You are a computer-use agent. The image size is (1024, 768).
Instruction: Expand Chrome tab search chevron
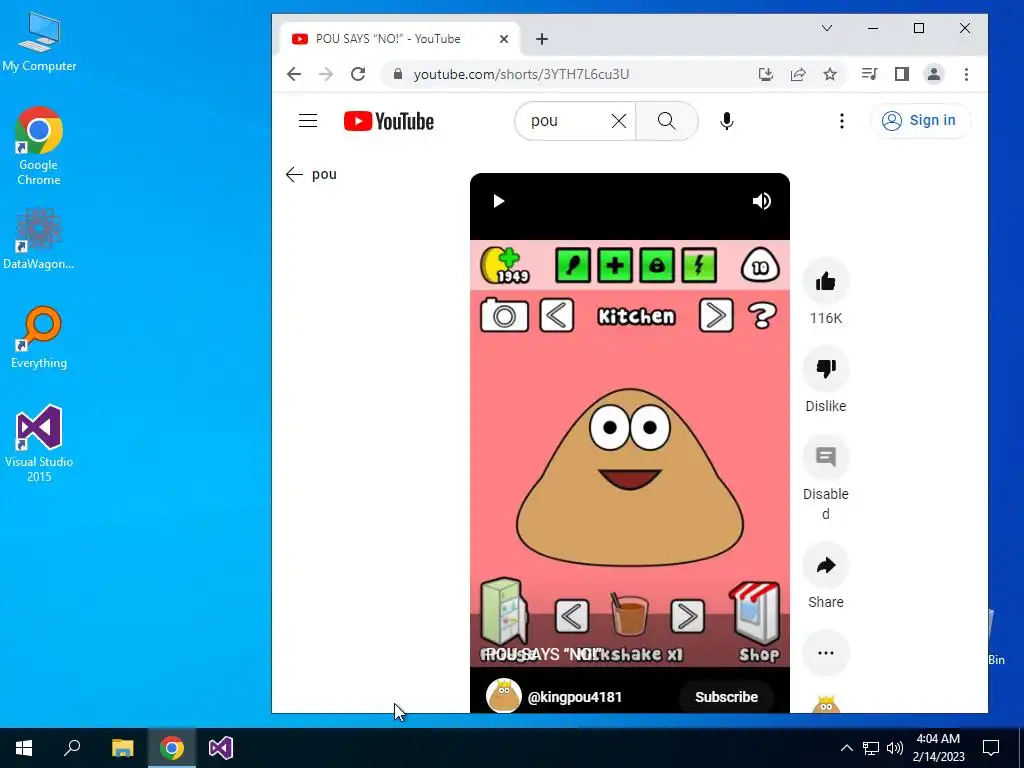(x=827, y=28)
